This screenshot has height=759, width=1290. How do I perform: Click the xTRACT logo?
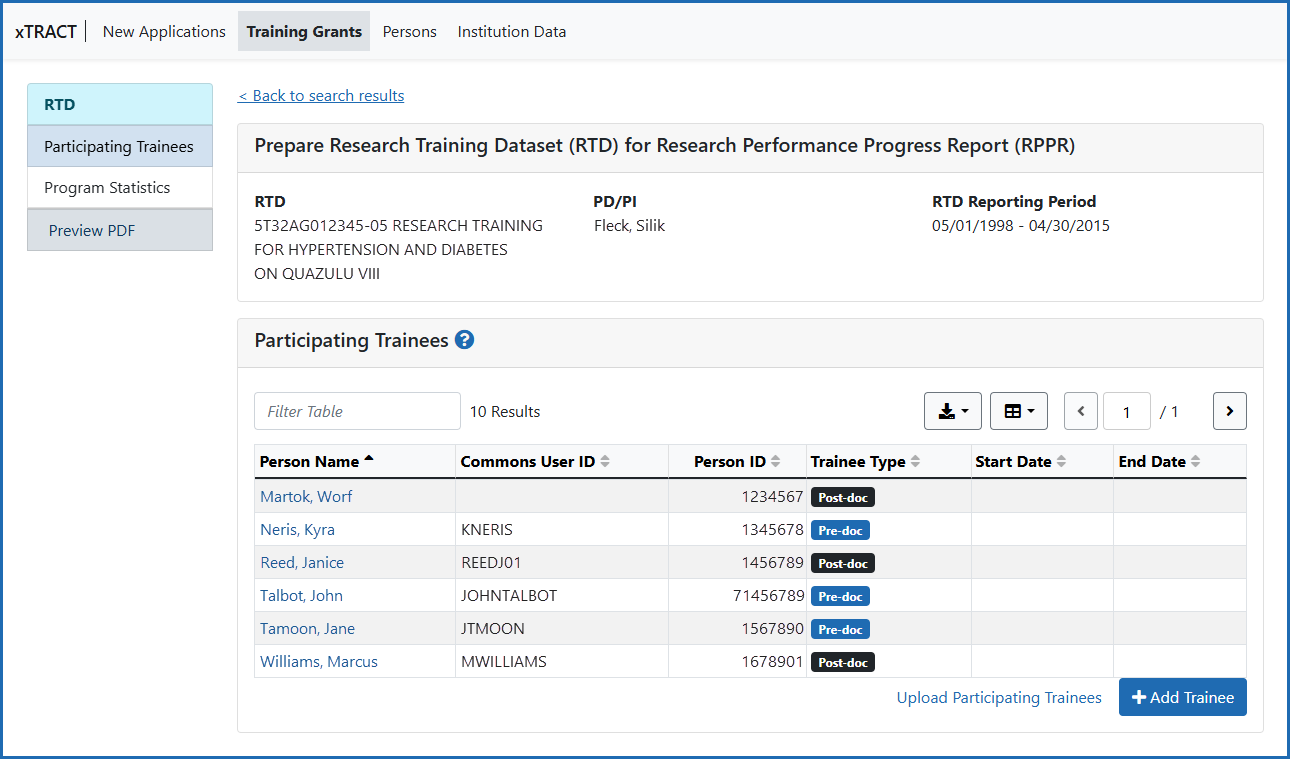point(46,31)
